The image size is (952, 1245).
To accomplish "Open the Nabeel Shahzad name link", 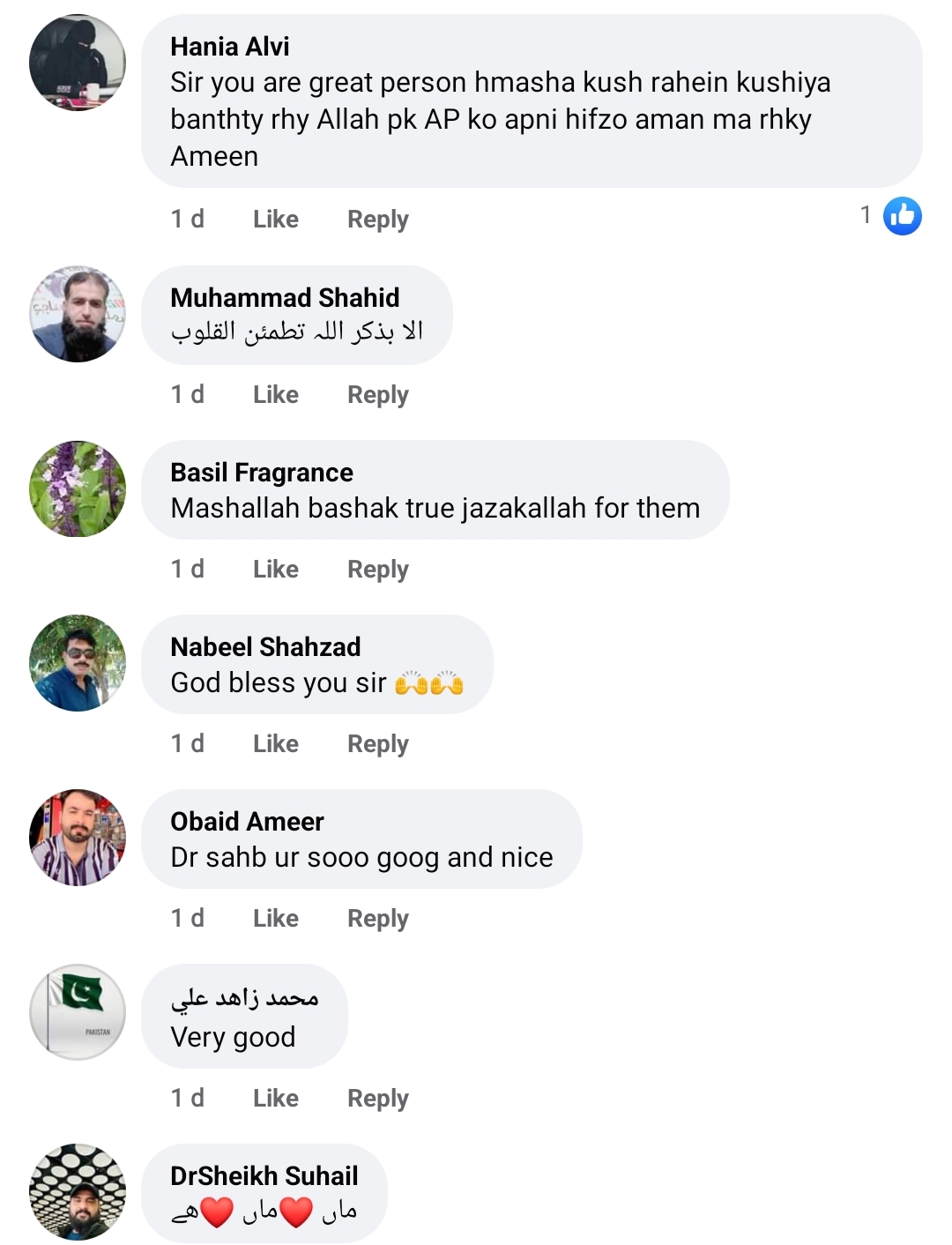I will coord(265,647).
